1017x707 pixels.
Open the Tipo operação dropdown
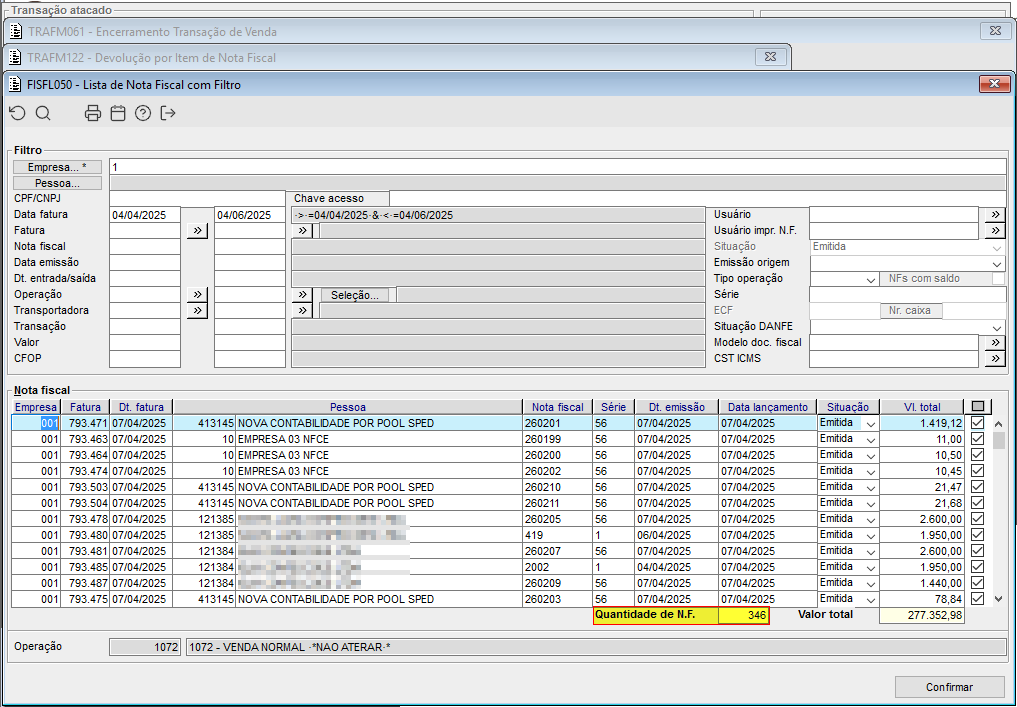[870, 279]
